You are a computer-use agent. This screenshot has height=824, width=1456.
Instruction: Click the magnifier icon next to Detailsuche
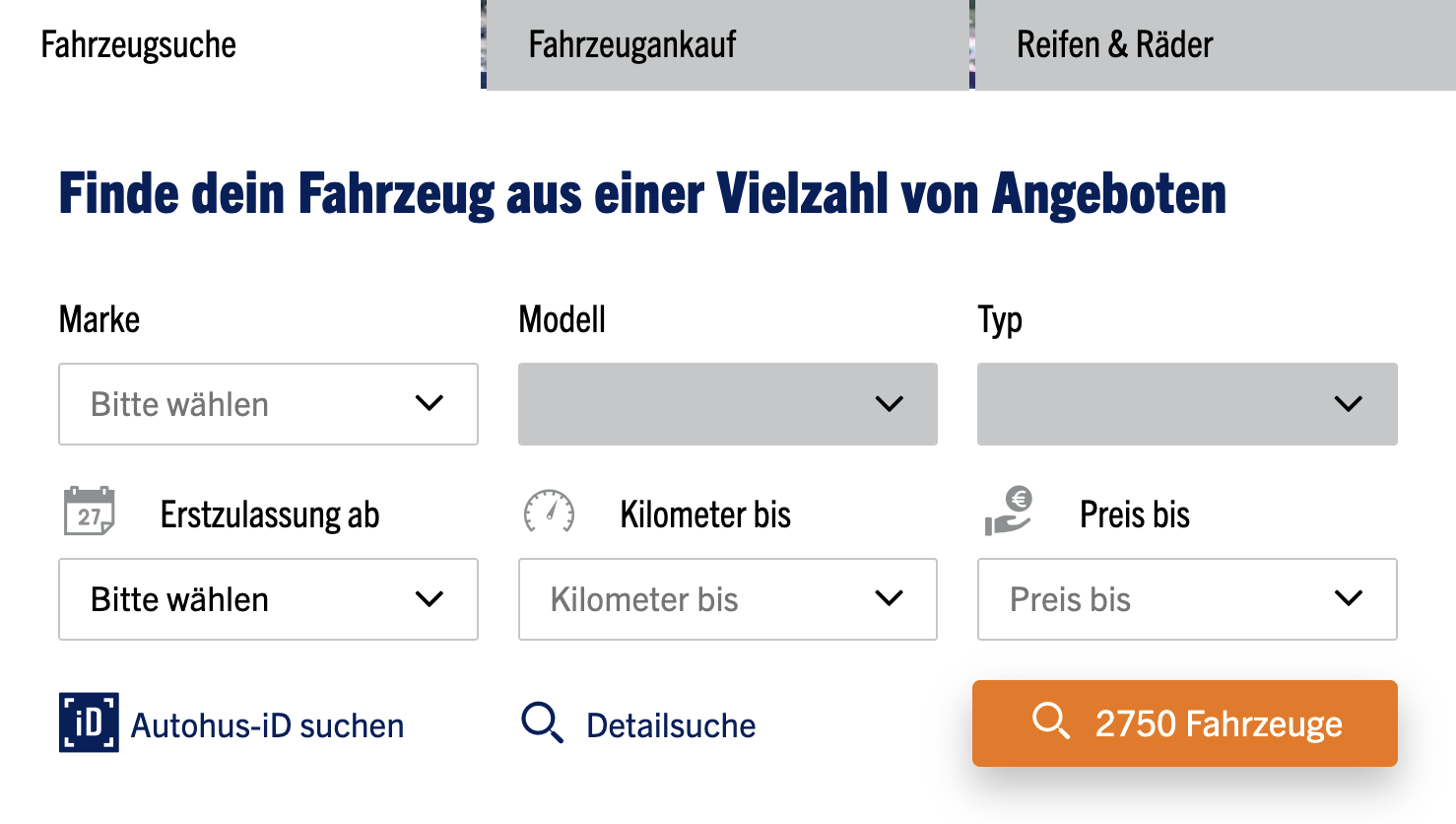[x=542, y=722]
